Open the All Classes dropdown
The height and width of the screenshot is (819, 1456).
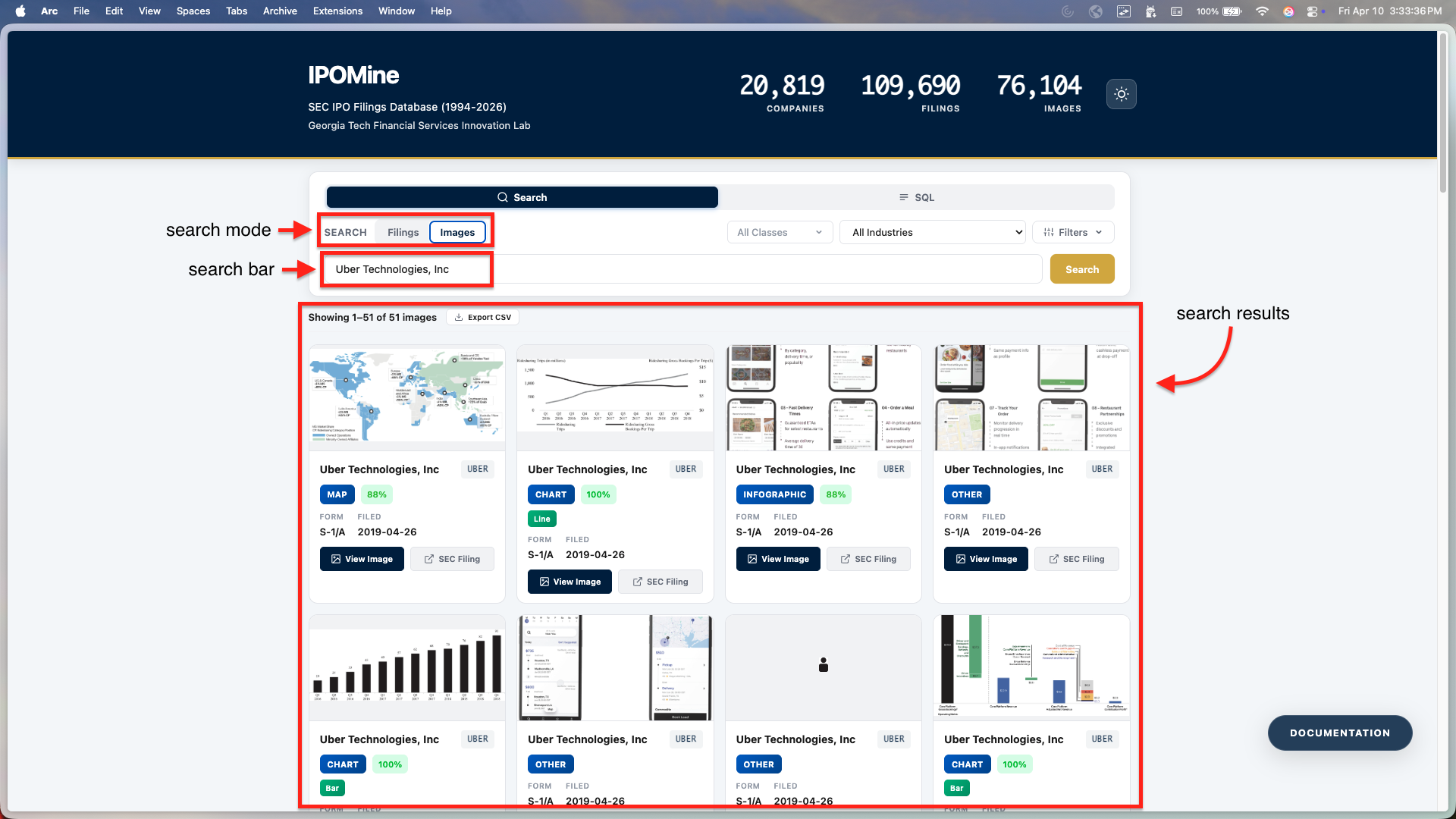[x=780, y=232]
